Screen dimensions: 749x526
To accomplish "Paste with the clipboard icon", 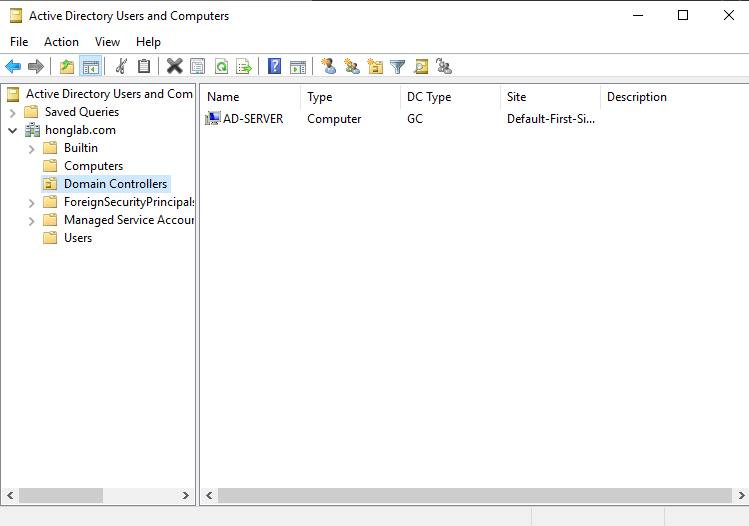I will click(144, 66).
